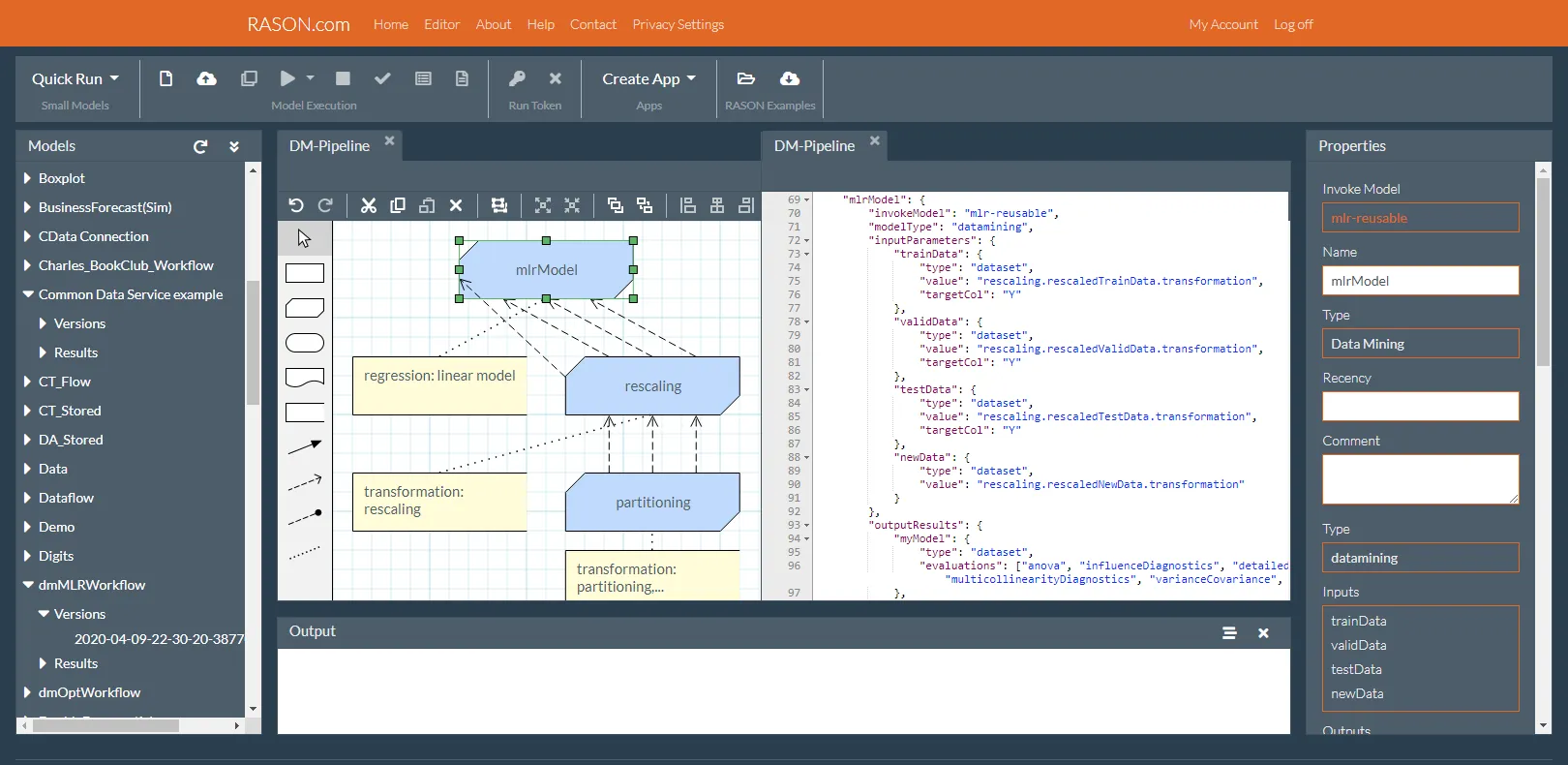Click the align right icon
This screenshot has width=1568, height=765.
pyautogui.click(x=746, y=205)
